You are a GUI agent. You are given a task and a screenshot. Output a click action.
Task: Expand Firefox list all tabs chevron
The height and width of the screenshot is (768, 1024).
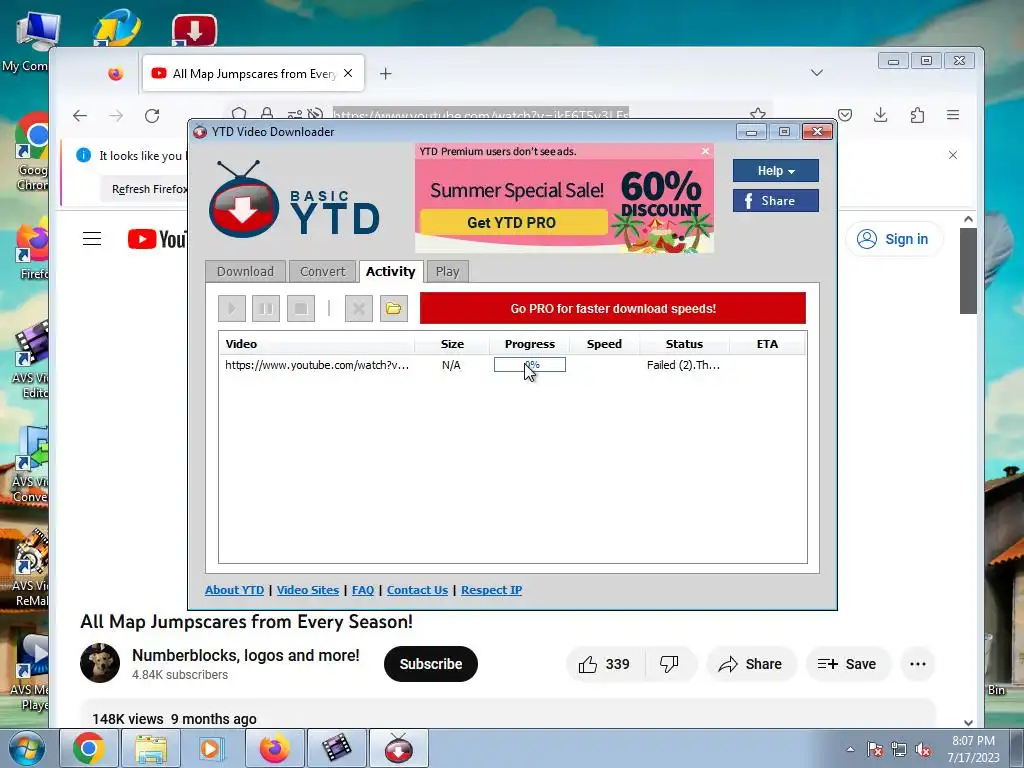[817, 72]
